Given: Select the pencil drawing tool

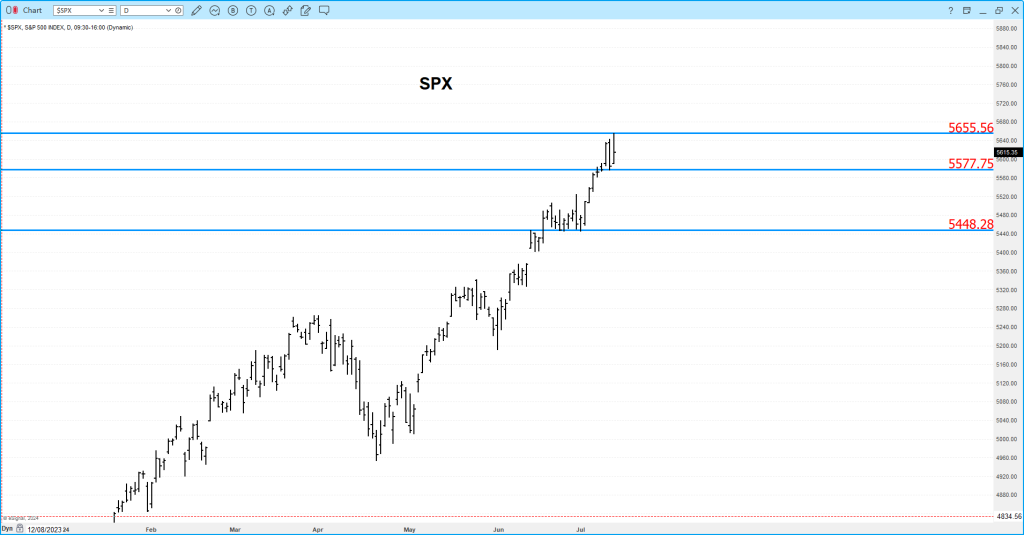Looking at the screenshot, I should click(x=196, y=10).
